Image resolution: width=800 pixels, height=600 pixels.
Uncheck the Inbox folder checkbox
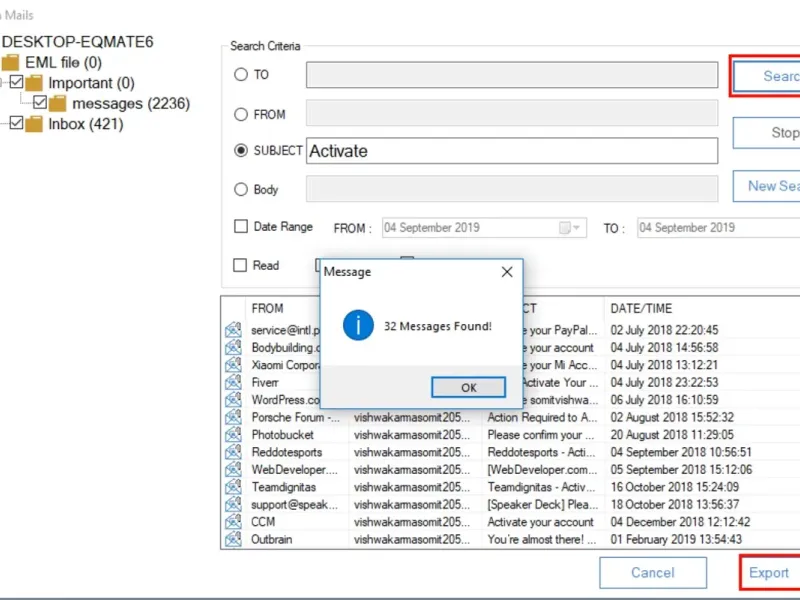16,122
